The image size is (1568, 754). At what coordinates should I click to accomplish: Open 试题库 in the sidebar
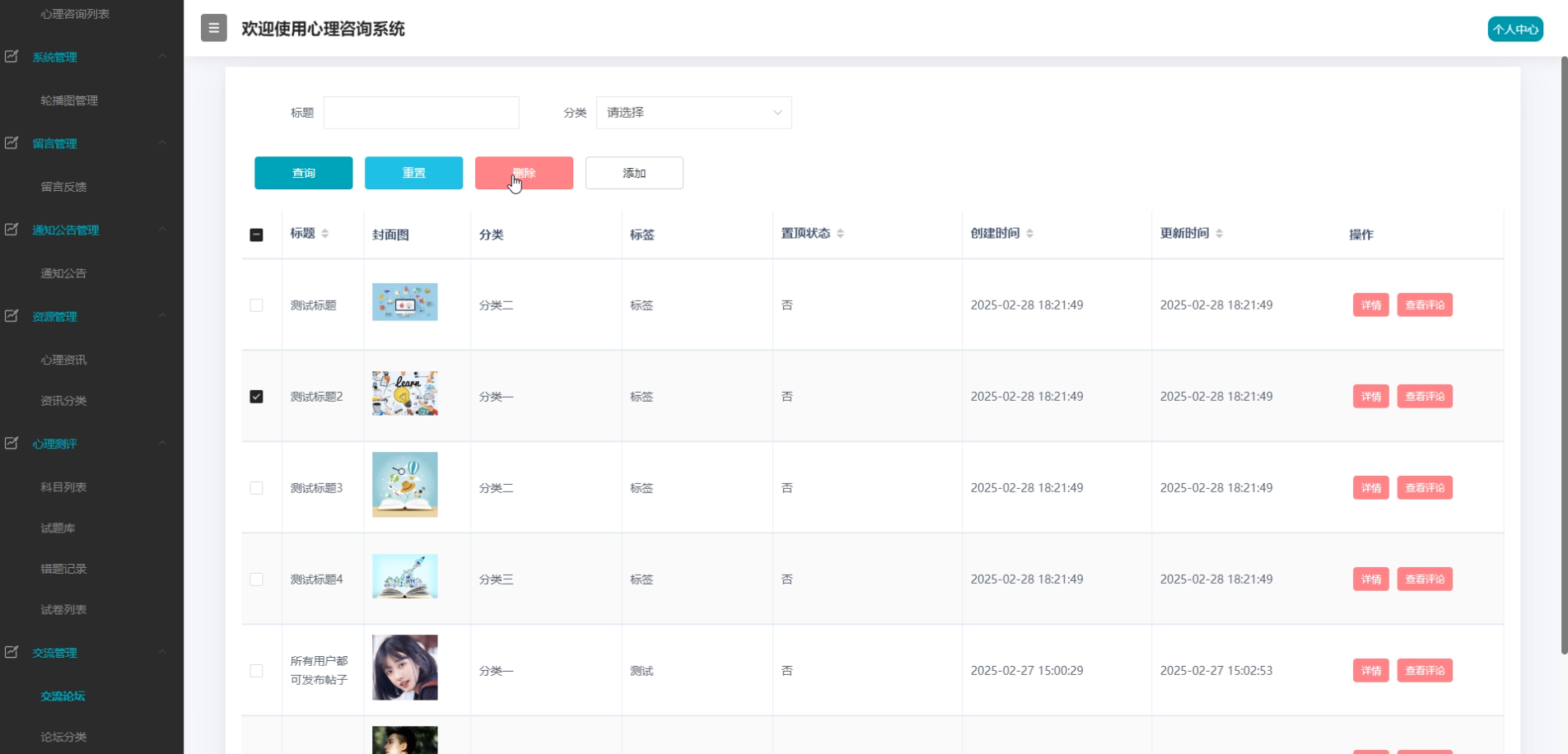[58, 528]
